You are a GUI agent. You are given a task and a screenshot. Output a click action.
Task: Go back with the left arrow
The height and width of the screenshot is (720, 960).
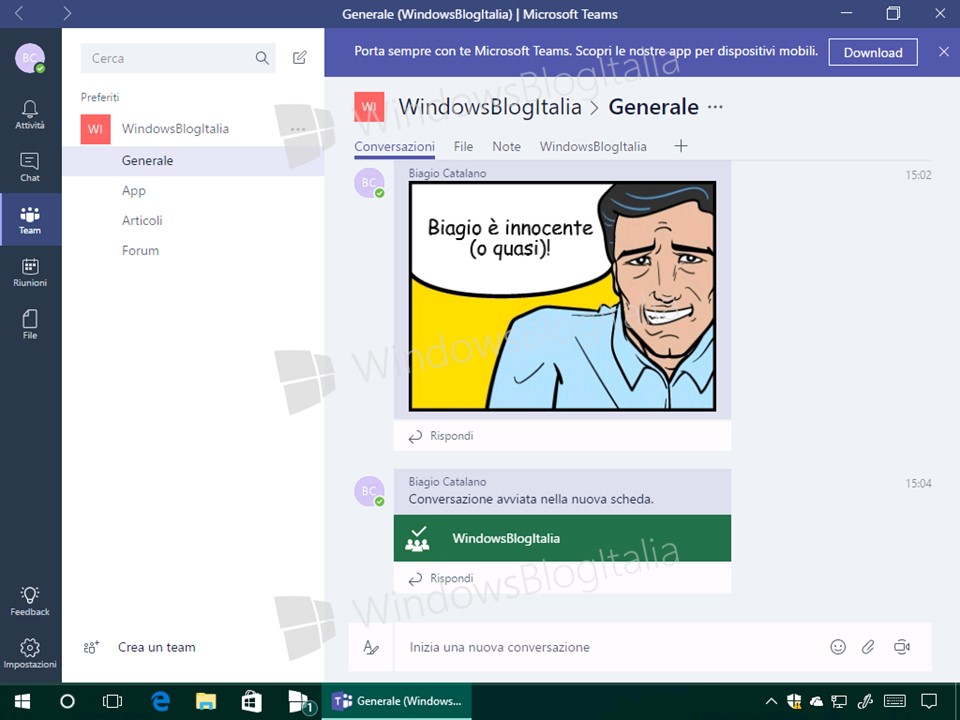[19, 13]
